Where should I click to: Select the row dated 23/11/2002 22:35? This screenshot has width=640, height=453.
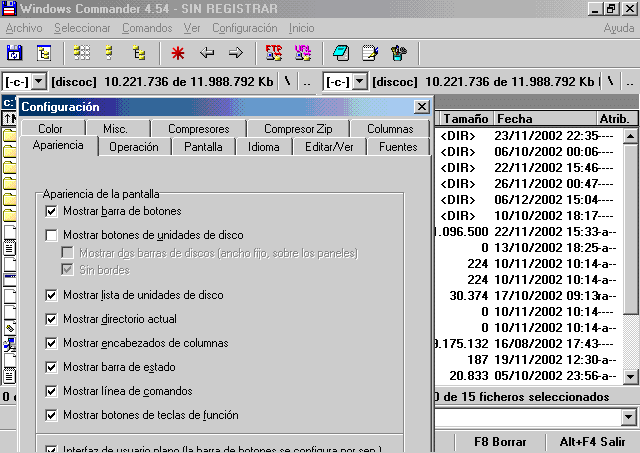click(x=529, y=135)
